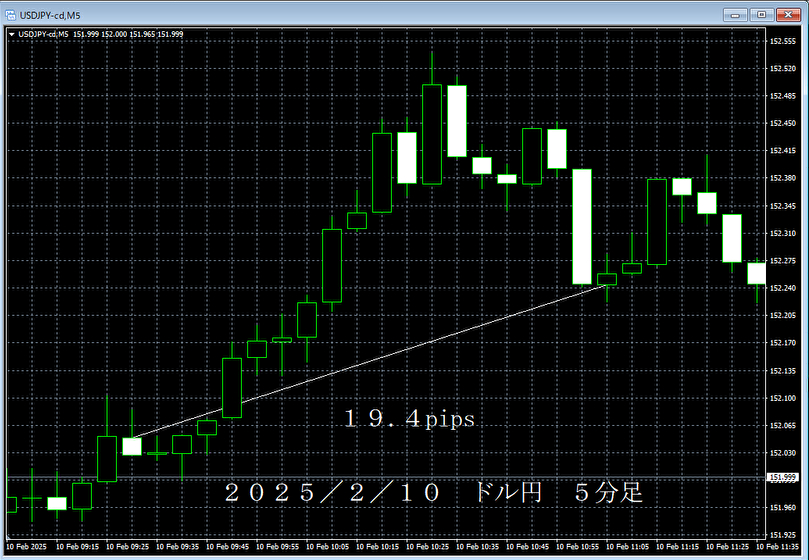Click the USDJPY chart window icon
Image resolution: width=809 pixels, height=560 pixels.
coord(10,15)
